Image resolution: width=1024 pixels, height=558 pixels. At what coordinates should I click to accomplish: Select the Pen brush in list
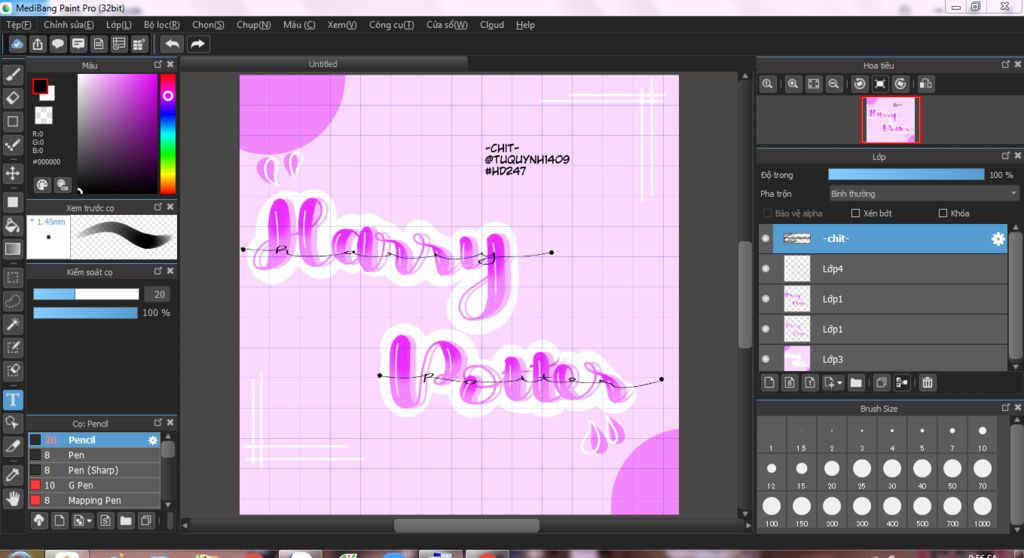click(95, 455)
